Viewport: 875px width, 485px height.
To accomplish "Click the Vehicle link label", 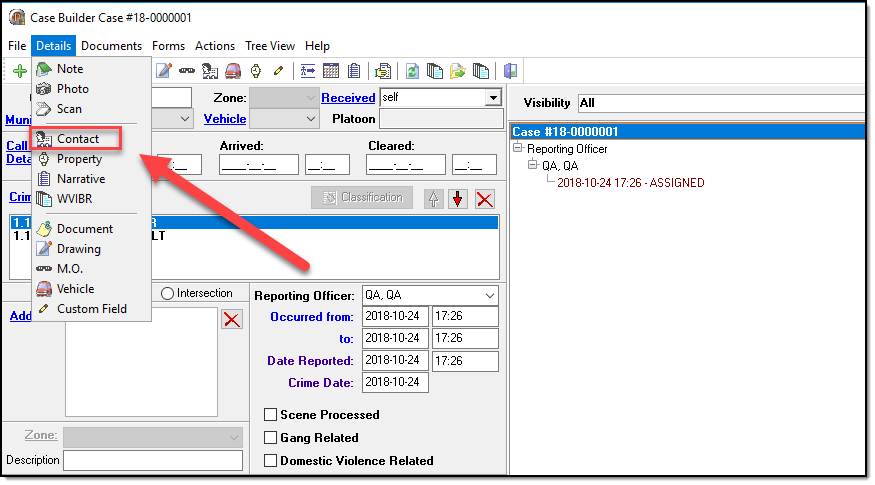I will coord(224,119).
